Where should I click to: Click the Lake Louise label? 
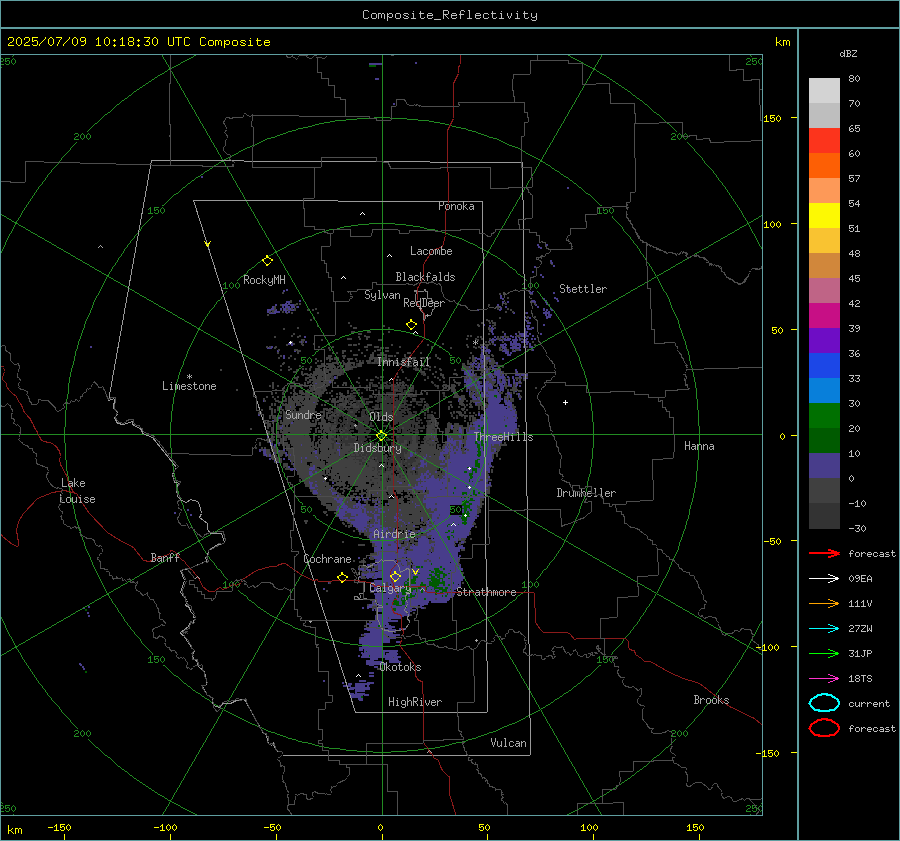tap(77, 491)
